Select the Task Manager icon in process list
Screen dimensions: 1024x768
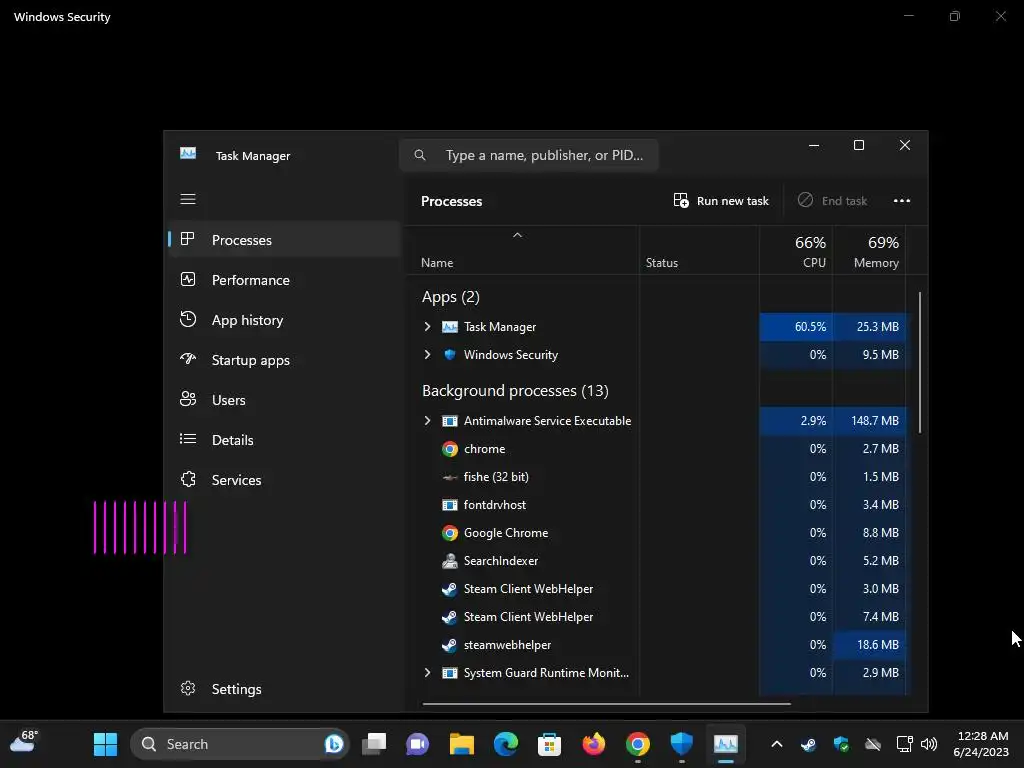coord(450,327)
